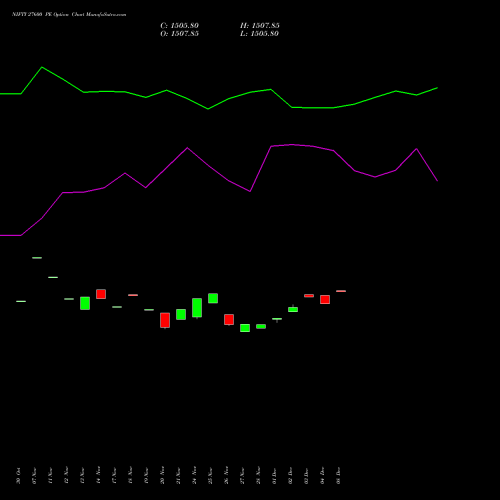Image resolution: width=500 pixels, height=500 pixels.
Task: Click the open value O: 1507.85
Action: (179, 34)
